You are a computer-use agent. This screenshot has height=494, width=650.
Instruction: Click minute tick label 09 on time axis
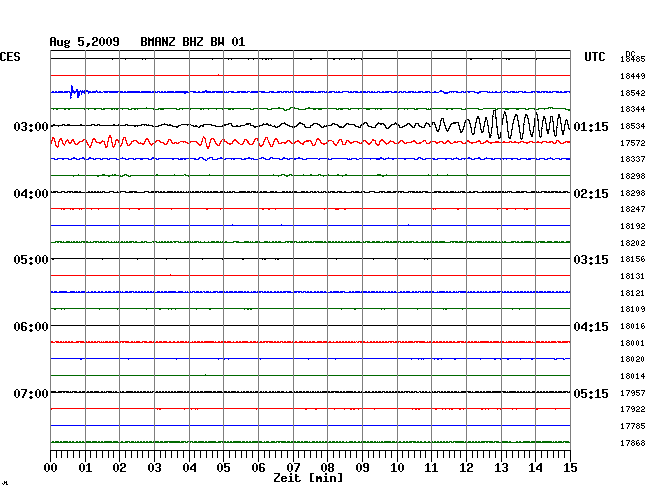click(x=362, y=468)
